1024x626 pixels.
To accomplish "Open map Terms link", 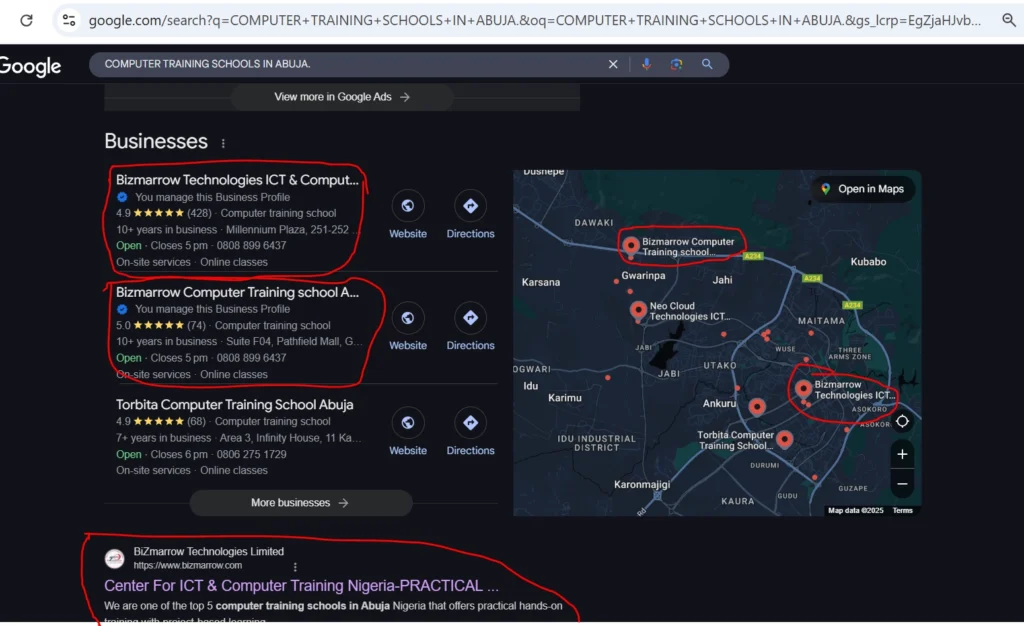I will coord(903,510).
